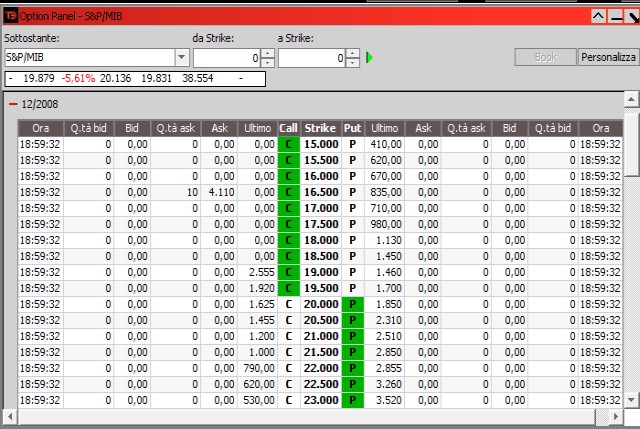Screen dimensions: 640x430
Task: Click the Book button
Action: coord(546,58)
